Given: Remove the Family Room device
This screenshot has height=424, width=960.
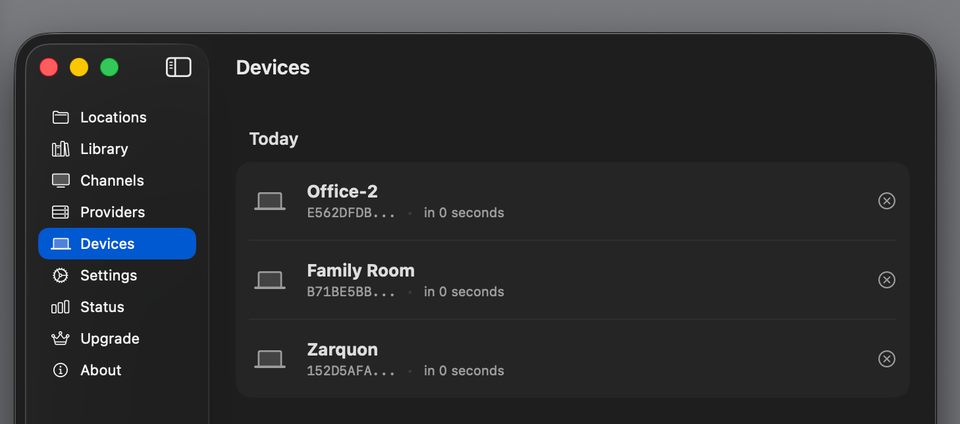Looking at the screenshot, I should pos(886,280).
